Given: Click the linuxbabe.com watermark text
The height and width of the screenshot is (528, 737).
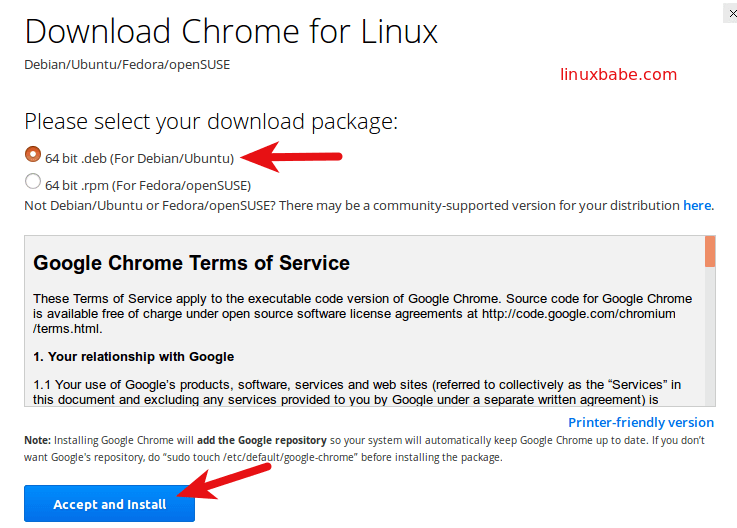Looking at the screenshot, I should [x=617, y=74].
